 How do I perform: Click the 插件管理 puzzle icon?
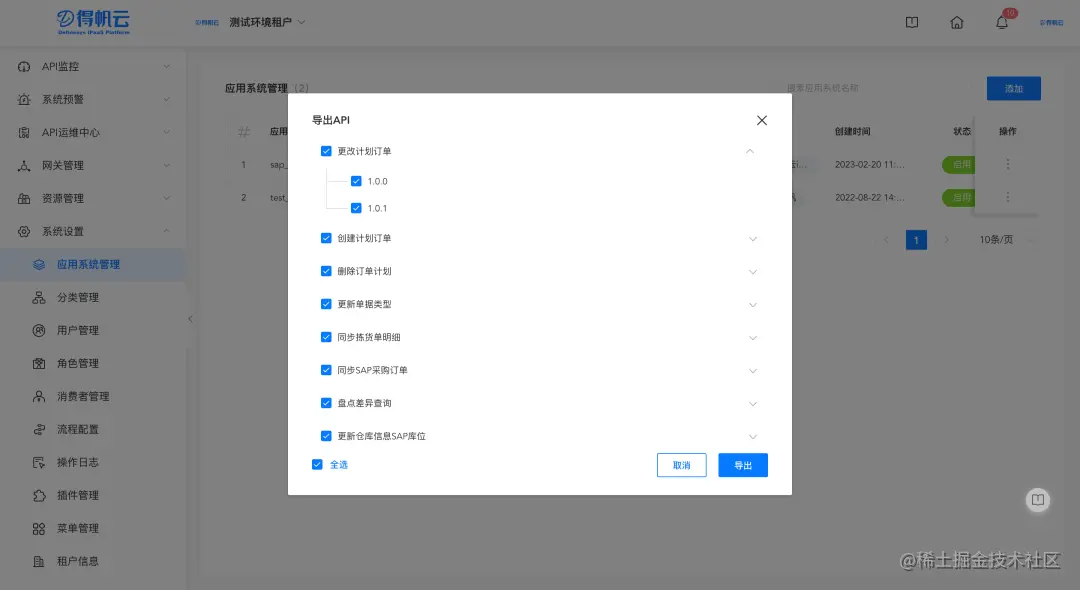(x=39, y=496)
